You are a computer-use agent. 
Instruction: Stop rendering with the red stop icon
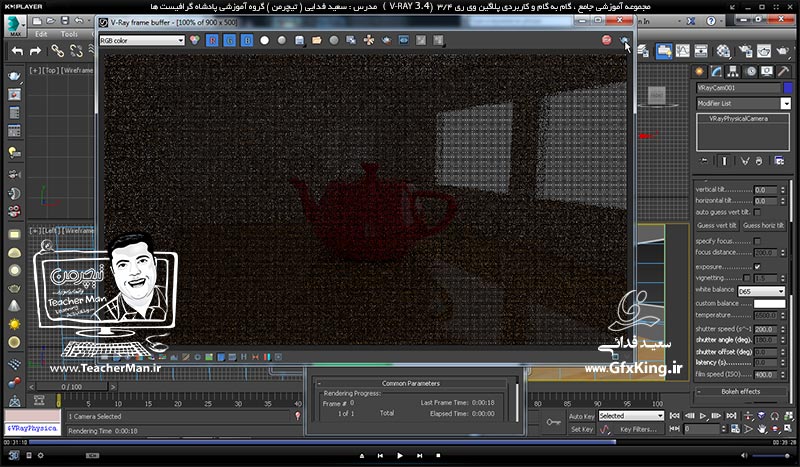607,40
